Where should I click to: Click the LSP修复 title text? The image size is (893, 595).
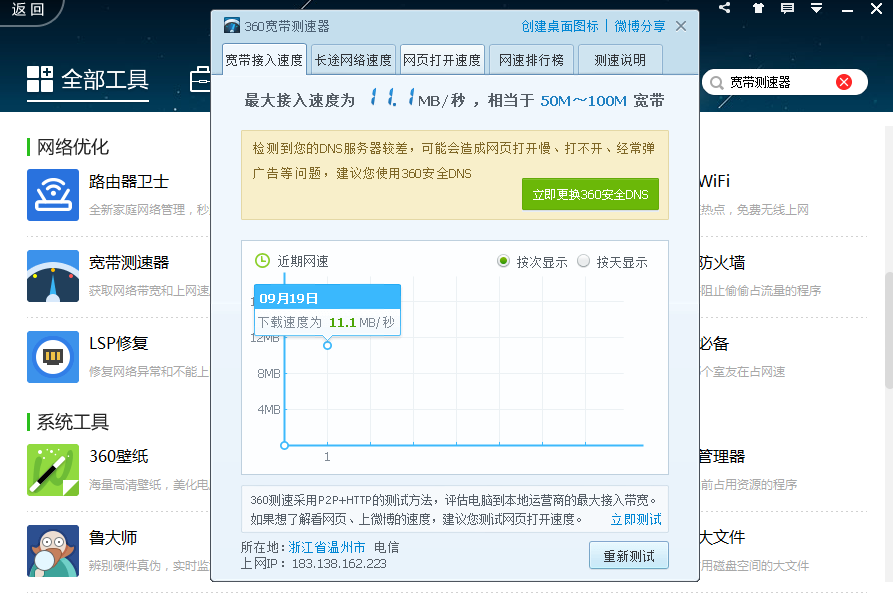coord(118,343)
